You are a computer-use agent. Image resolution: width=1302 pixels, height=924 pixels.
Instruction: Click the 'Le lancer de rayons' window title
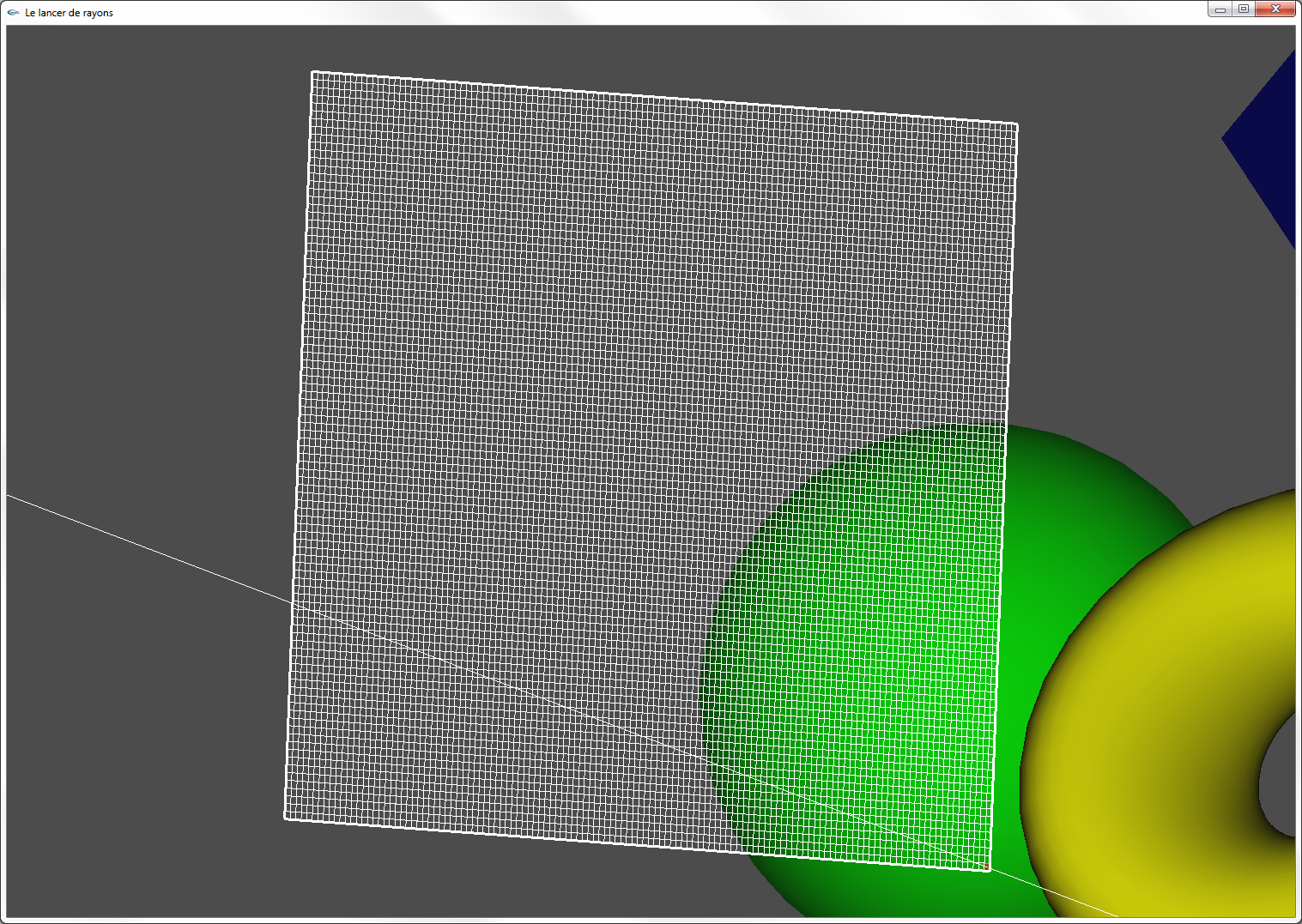pos(69,13)
